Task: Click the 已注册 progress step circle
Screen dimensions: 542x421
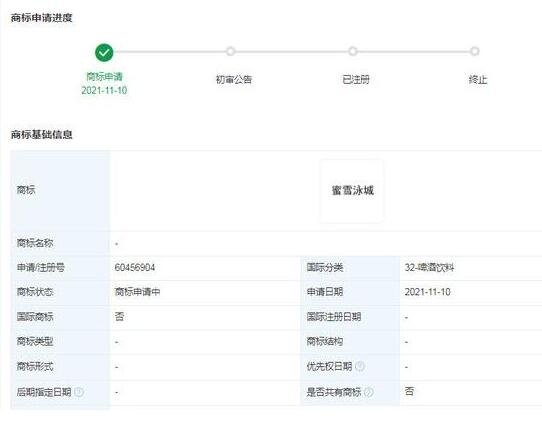Action: pos(353,52)
